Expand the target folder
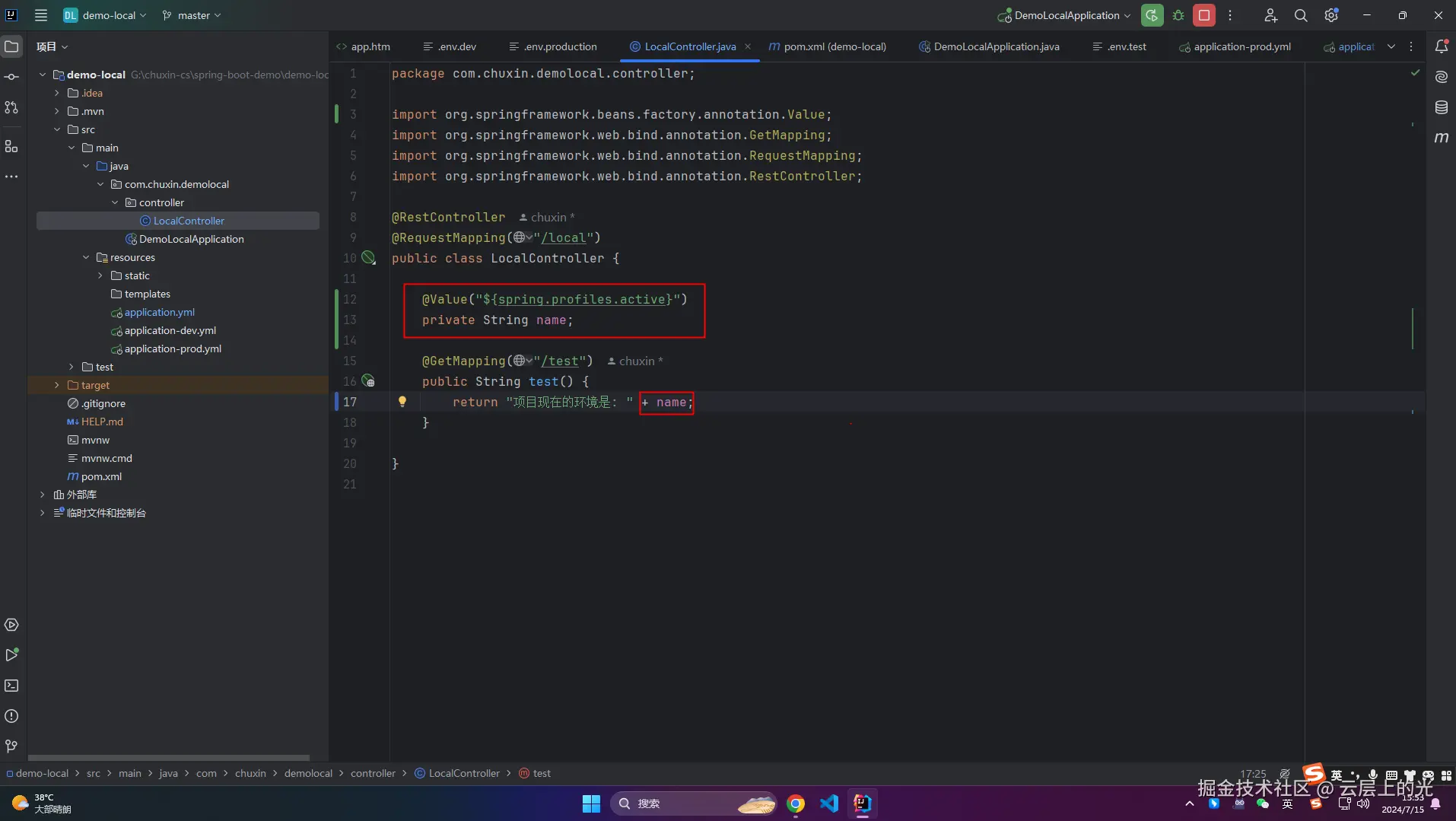1456x821 pixels. 56,385
